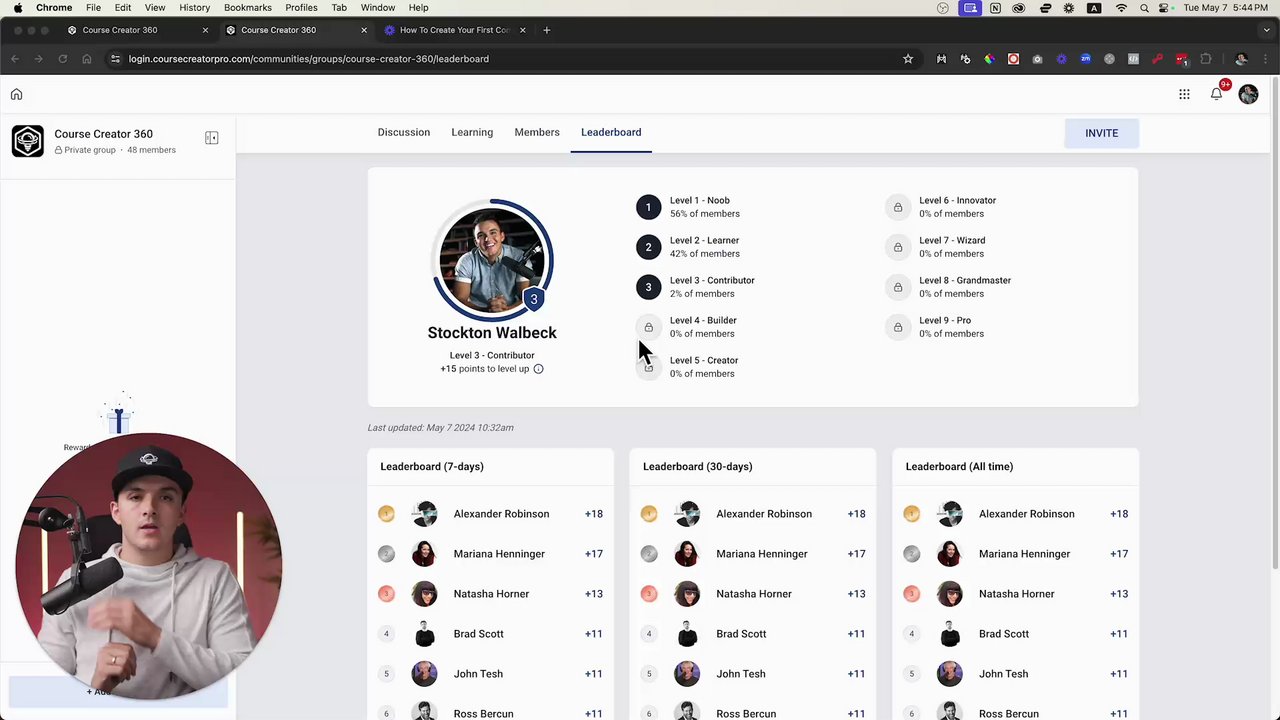Click the home icon in the left rail
This screenshot has height=720, width=1280.
click(16, 94)
